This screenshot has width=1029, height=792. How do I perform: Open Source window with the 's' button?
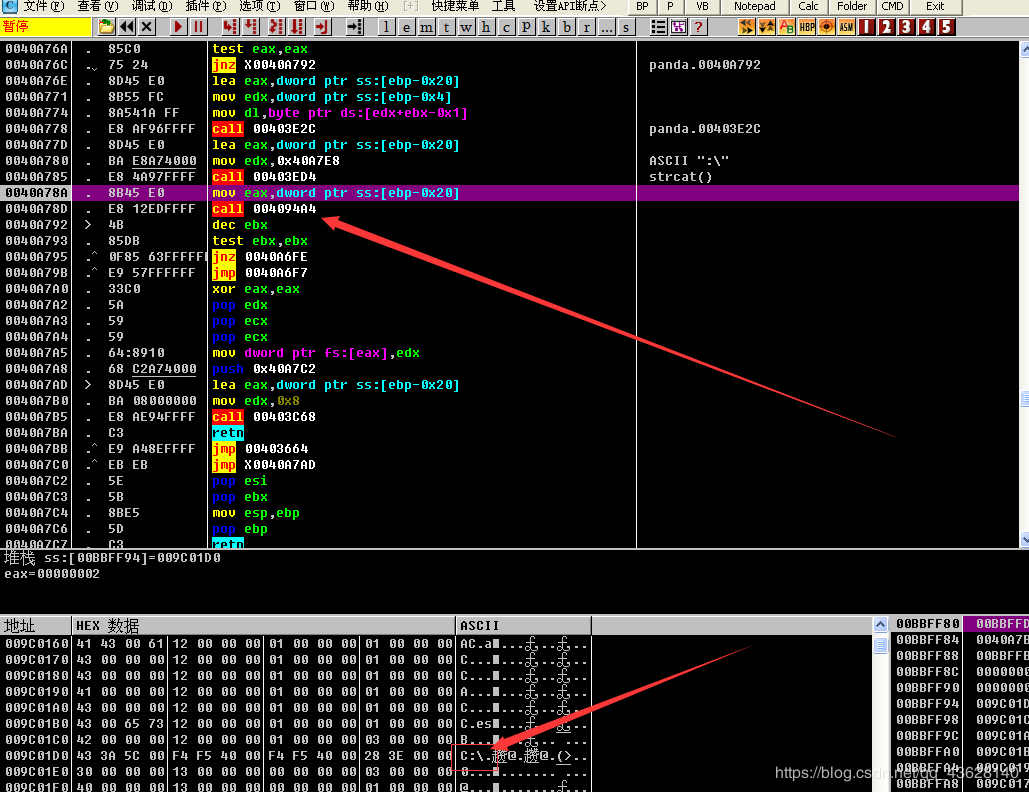(x=626, y=27)
